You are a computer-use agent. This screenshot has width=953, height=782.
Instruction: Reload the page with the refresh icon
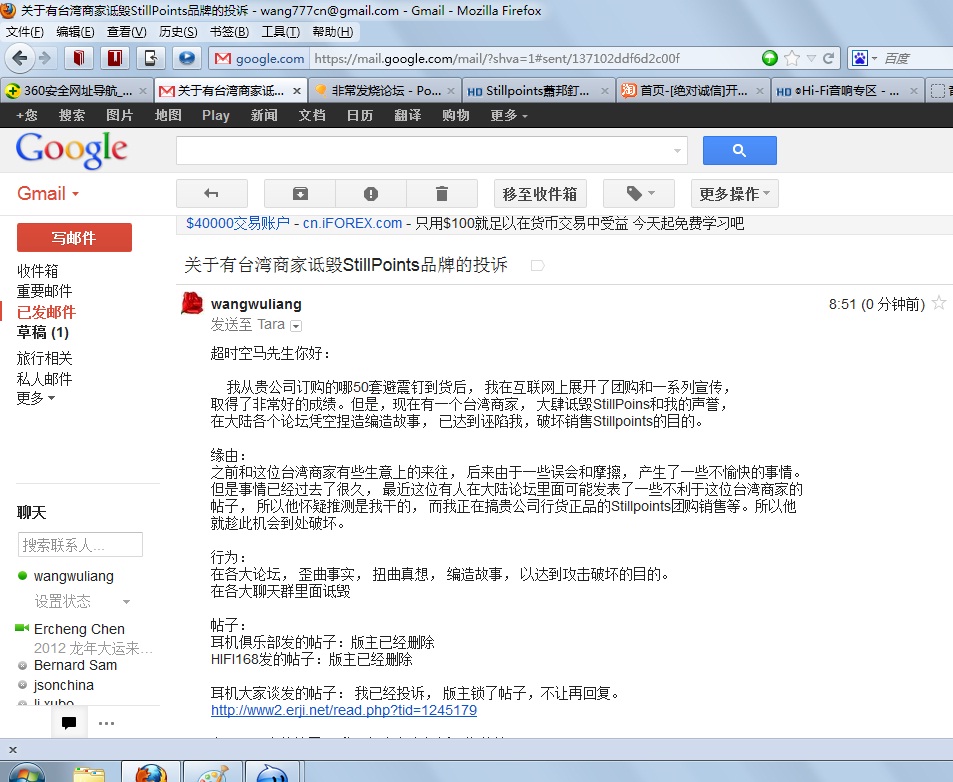pyautogui.click(x=828, y=58)
